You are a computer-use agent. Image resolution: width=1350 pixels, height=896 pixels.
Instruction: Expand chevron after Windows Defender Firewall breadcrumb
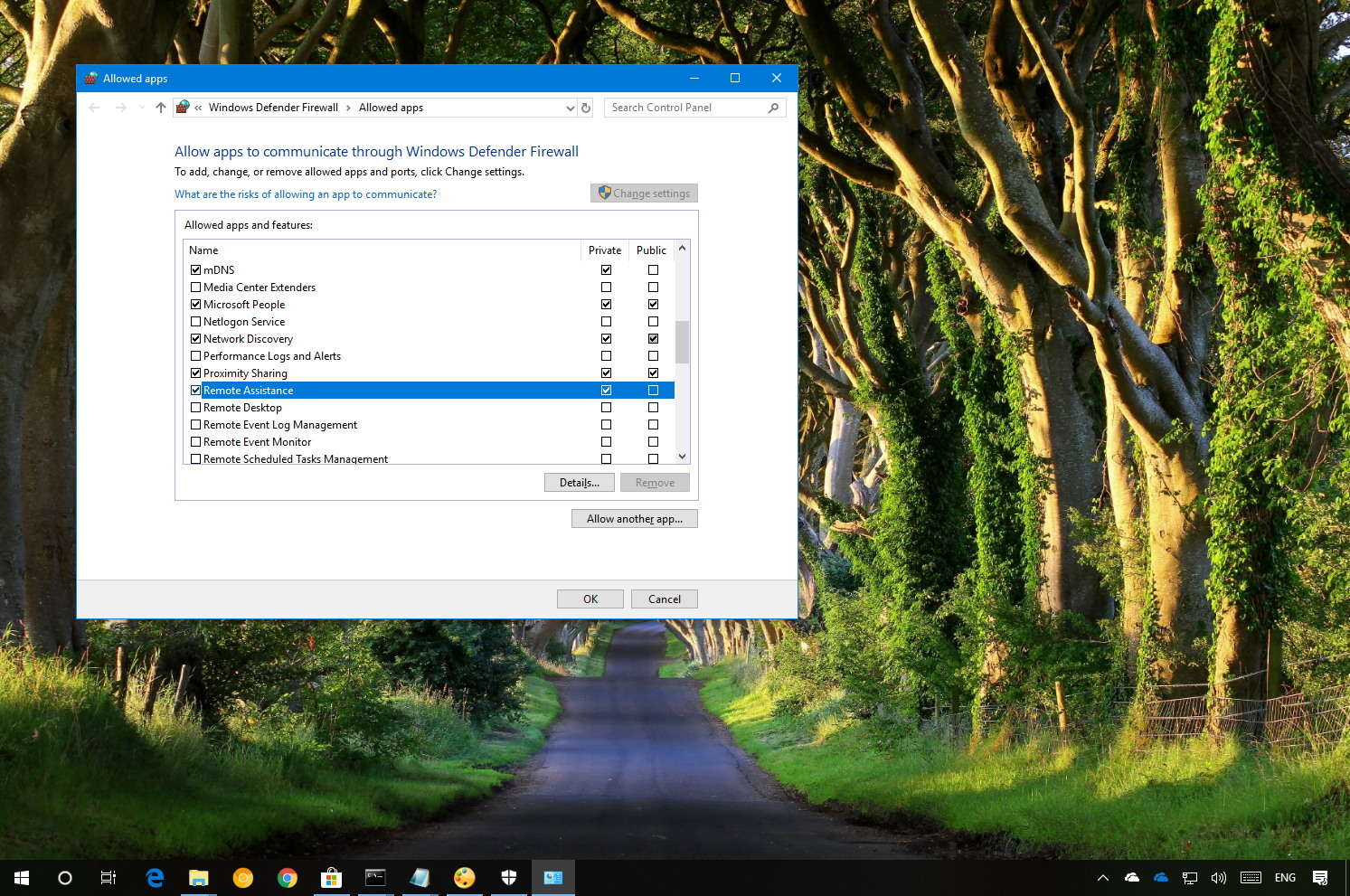348,108
